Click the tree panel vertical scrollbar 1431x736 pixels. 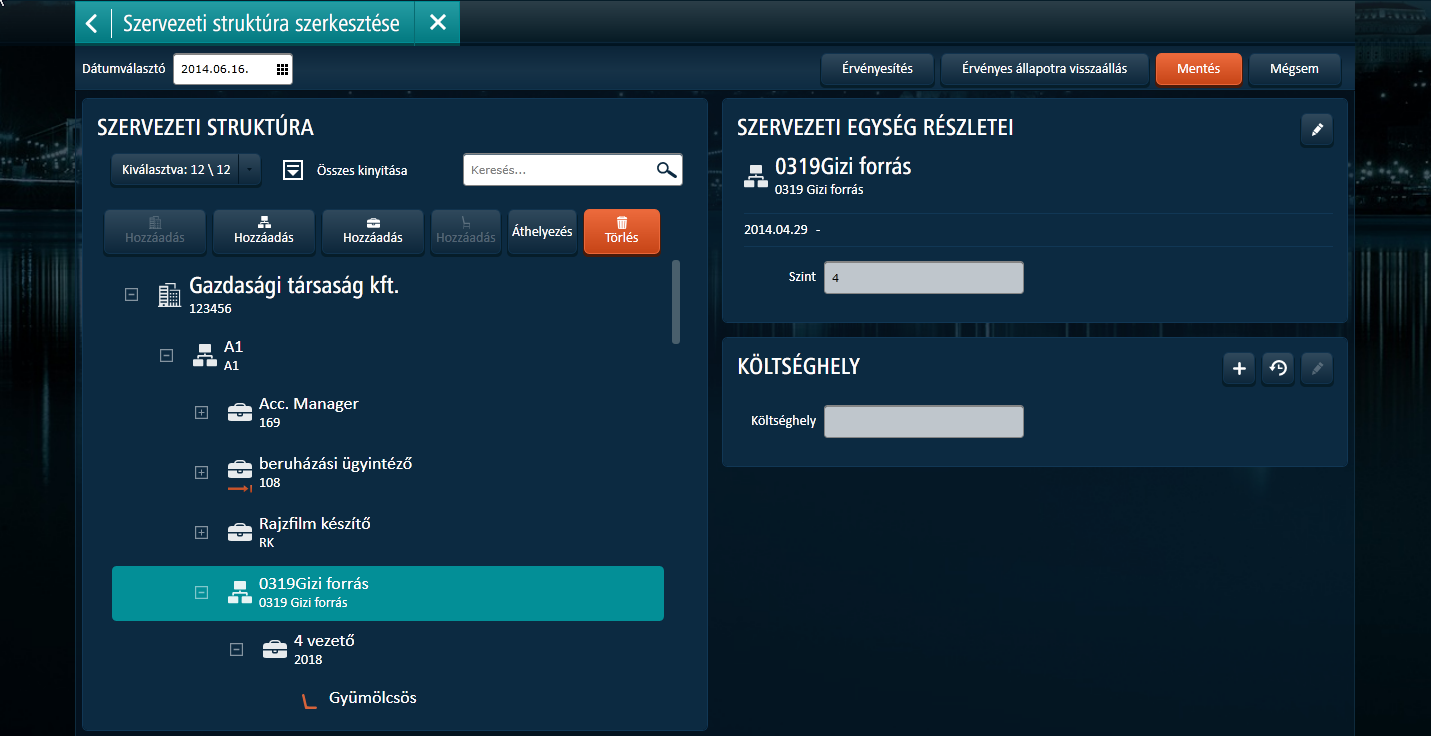pos(676,302)
